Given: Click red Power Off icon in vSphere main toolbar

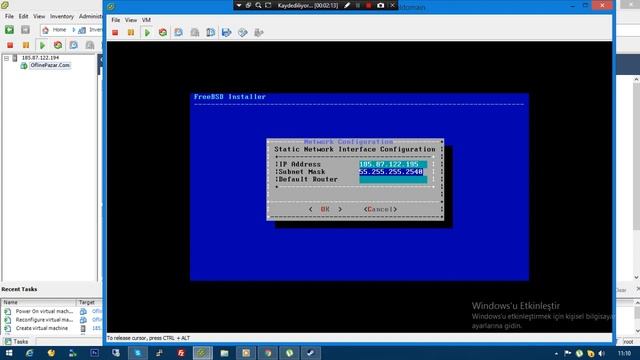Looking at the screenshot, I should pos(10,45).
